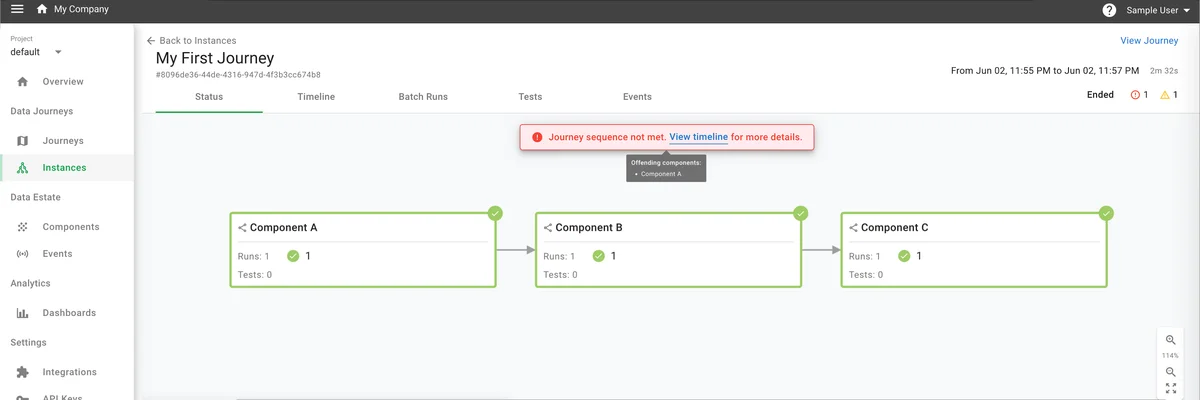The height and width of the screenshot is (400, 1200).
Task: Switch to the Timeline tab
Action: (316, 97)
